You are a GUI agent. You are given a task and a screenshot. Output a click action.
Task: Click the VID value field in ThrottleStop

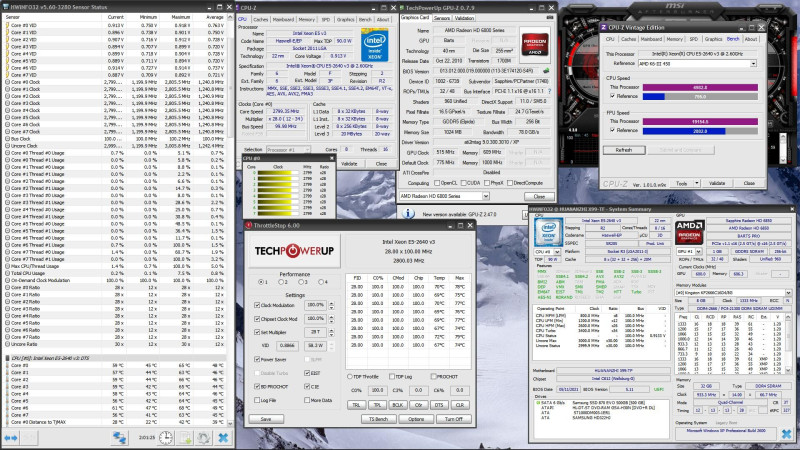tap(288, 345)
